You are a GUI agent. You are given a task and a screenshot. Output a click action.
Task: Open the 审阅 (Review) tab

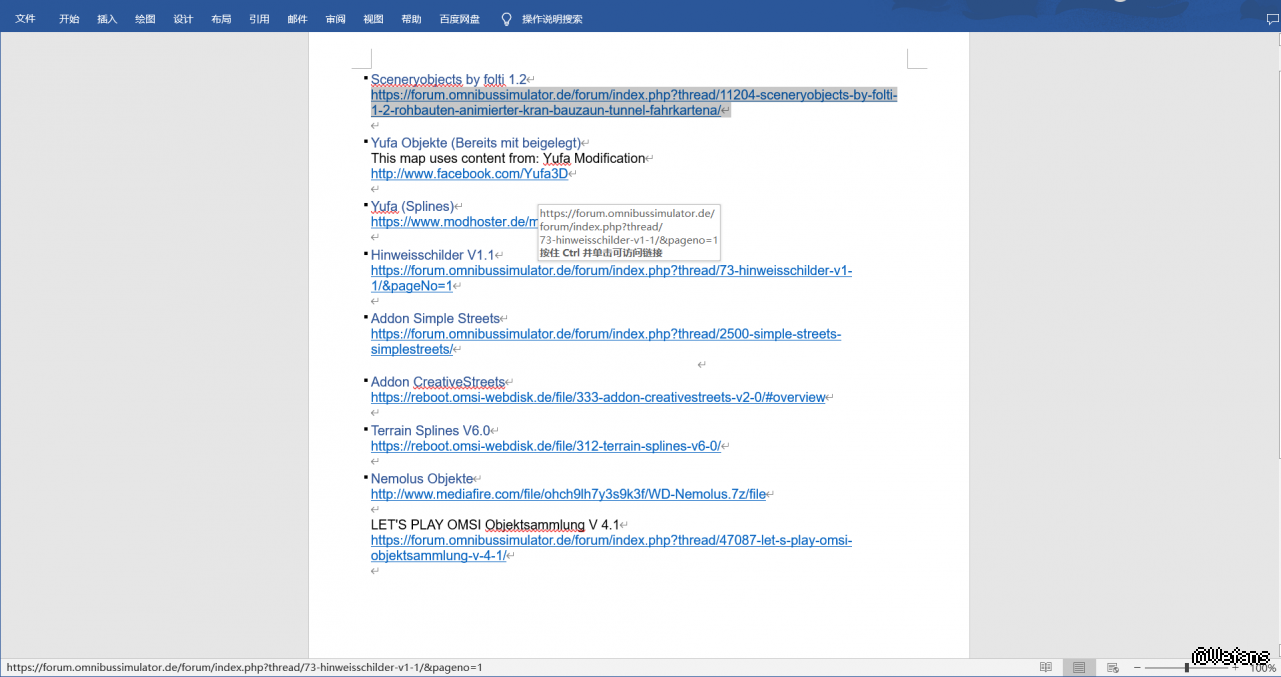335,19
